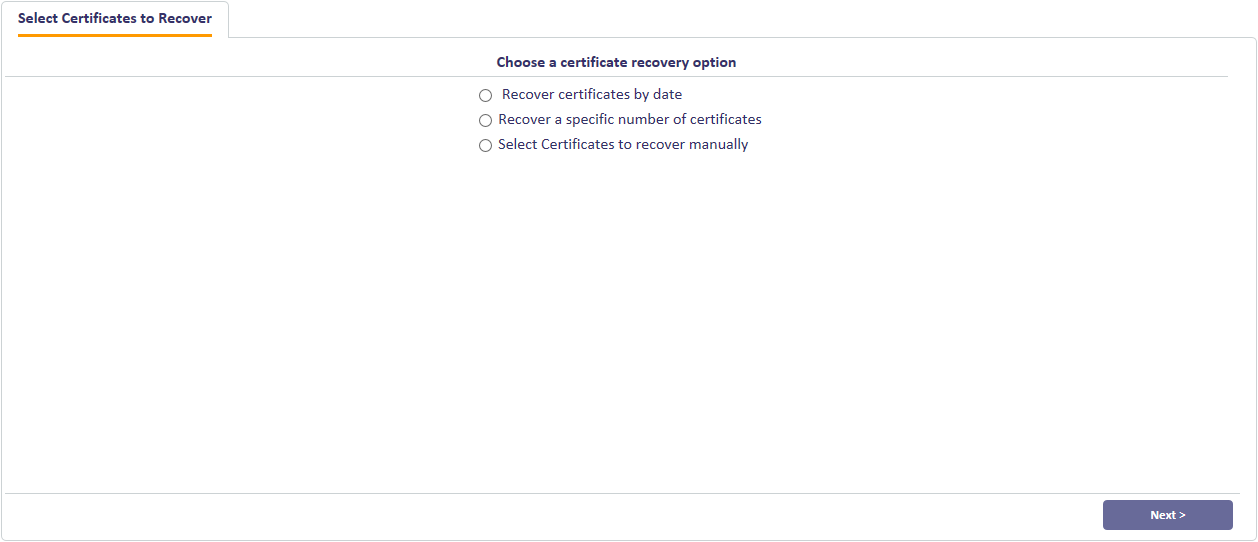This screenshot has height=542, width=1258.
Task: Click the word 'Choose' in the heading
Action: tap(520, 62)
